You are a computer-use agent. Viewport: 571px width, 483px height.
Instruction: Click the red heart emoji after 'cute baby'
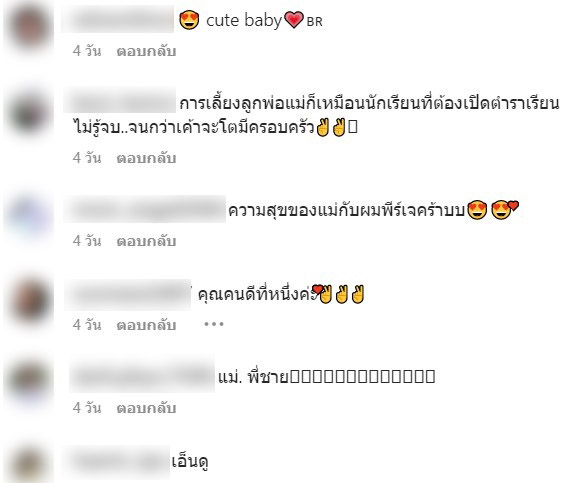294,20
